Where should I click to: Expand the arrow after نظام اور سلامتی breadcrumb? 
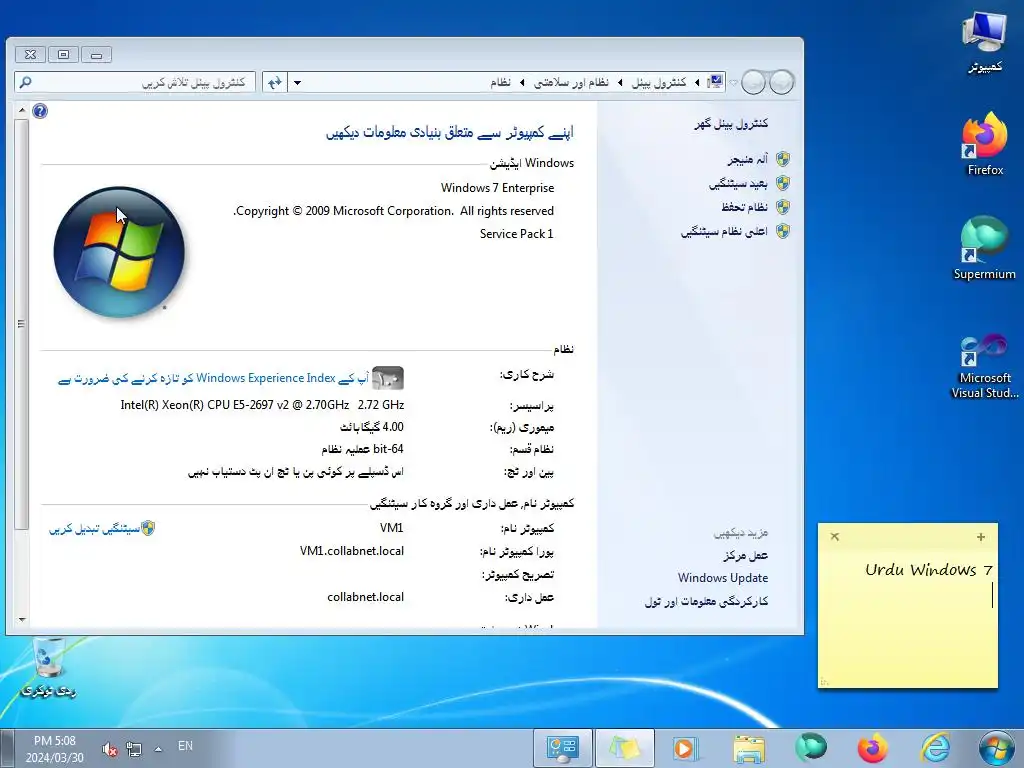pyautogui.click(x=522, y=82)
